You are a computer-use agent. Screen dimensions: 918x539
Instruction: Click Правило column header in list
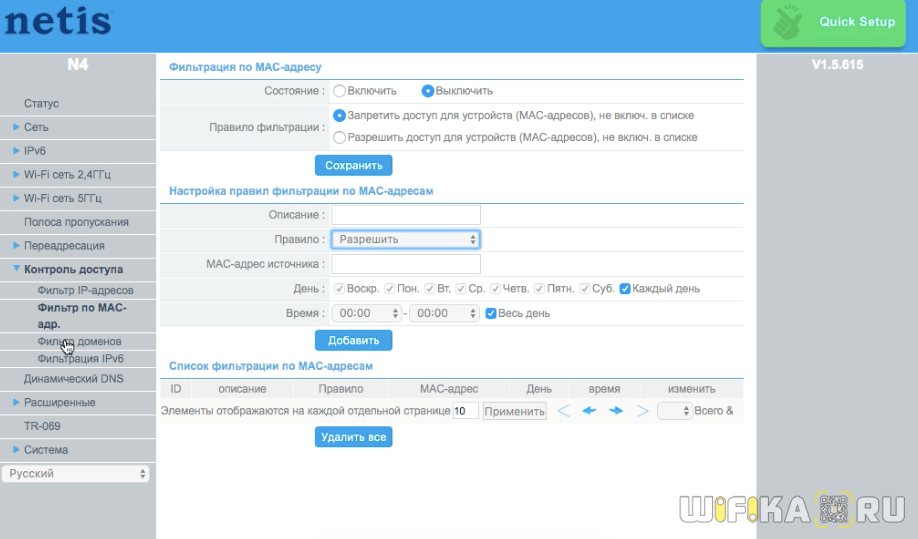click(x=341, y=389)
